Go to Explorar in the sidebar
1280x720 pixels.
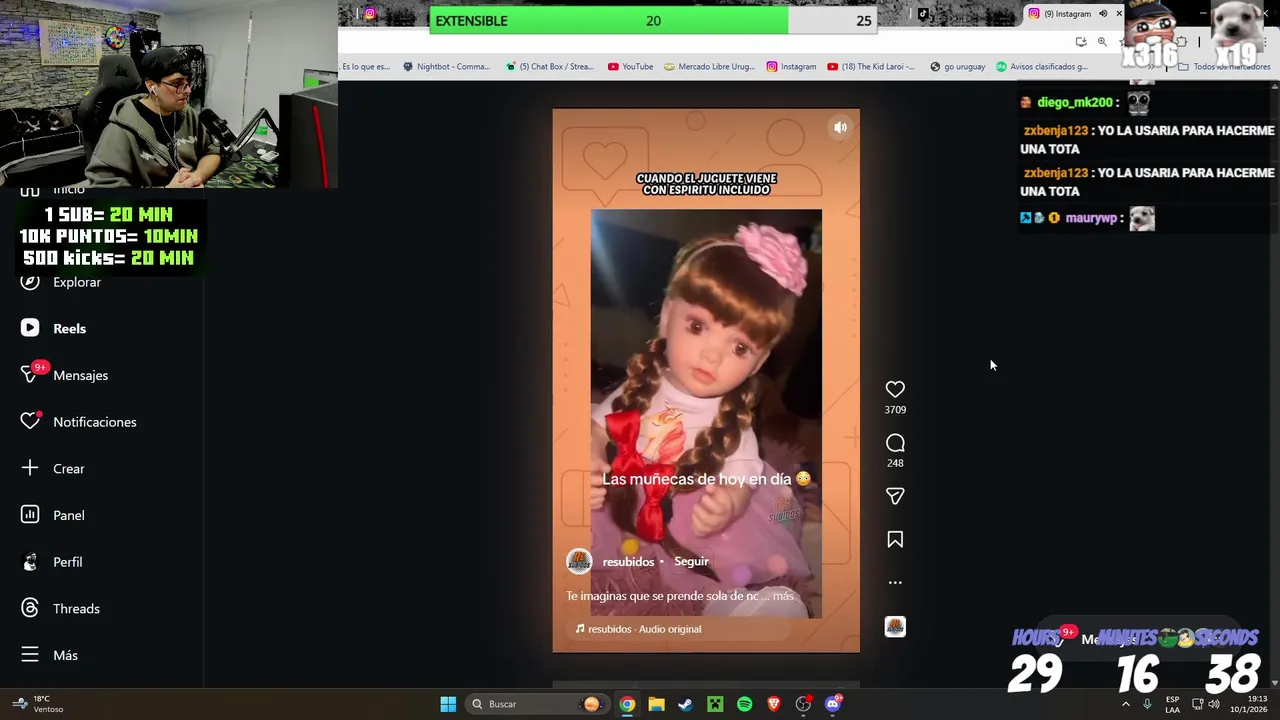pyautogui.click(x=77, y=282)
